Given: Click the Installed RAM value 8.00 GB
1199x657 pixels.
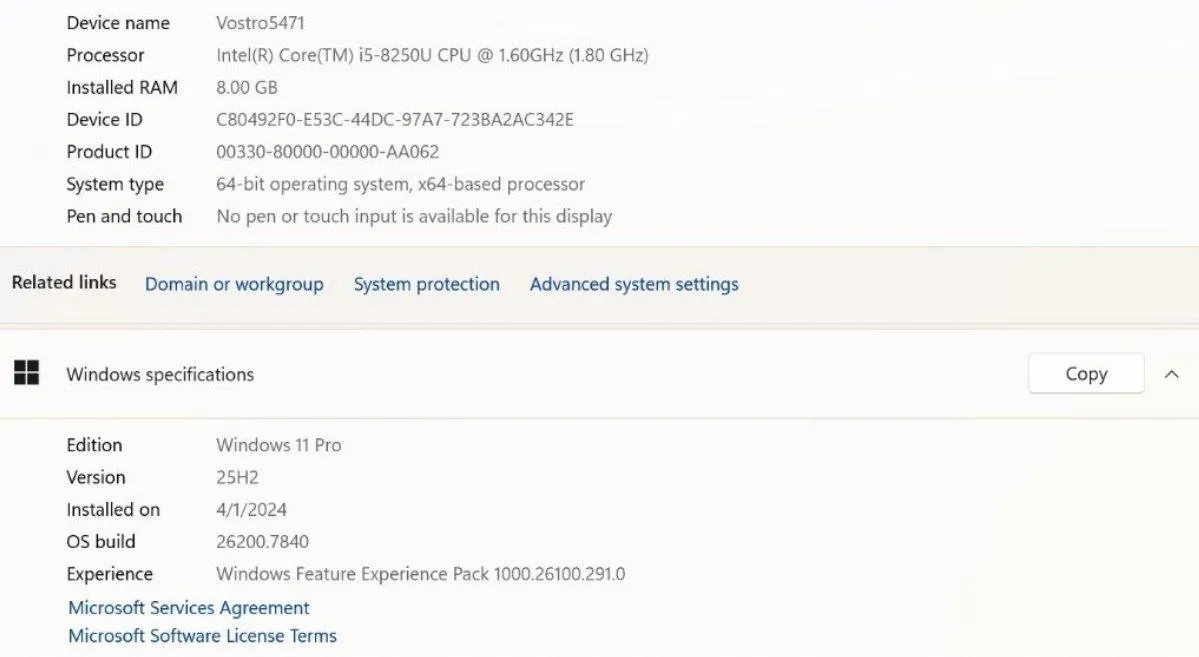Looking at the screenshot, I should 246,88.
